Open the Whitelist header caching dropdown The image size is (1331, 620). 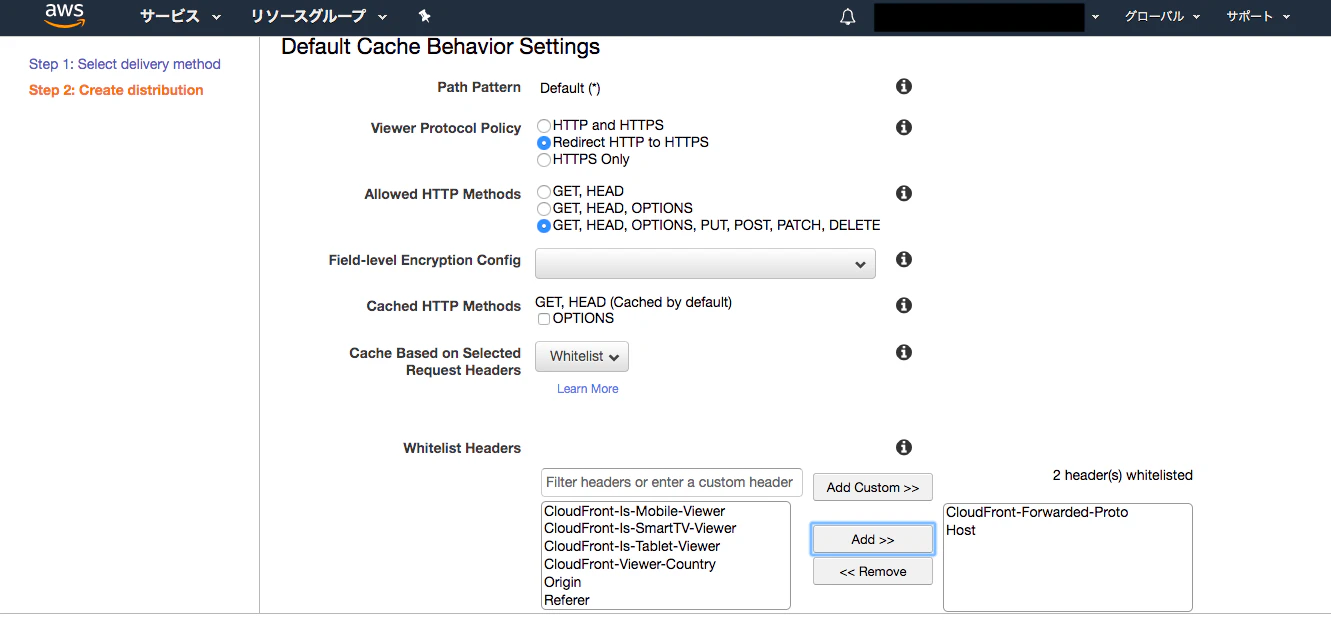582,357
